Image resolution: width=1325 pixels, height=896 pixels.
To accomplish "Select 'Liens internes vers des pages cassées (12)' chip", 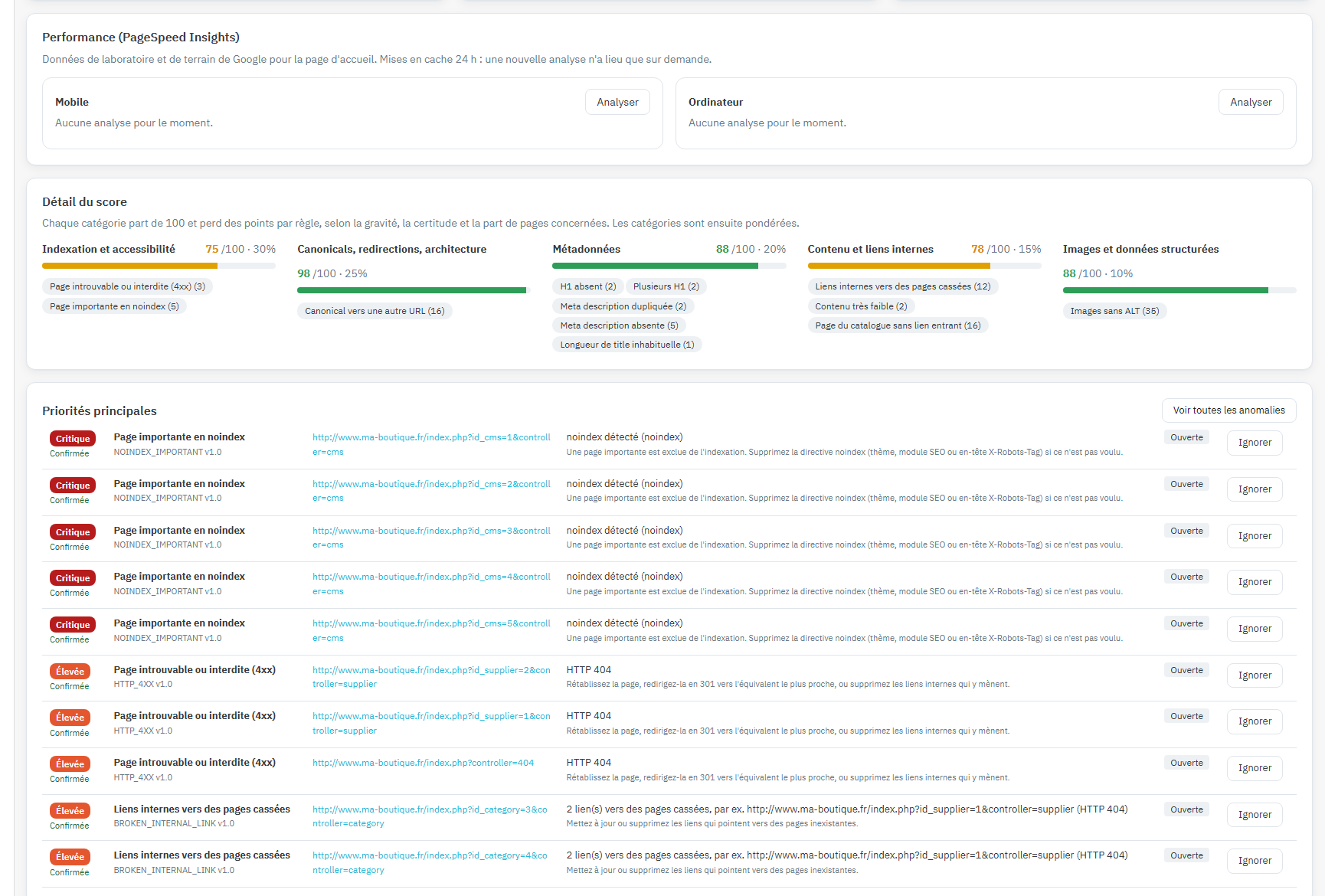I will pyautogui.click(x=902, y=286).
